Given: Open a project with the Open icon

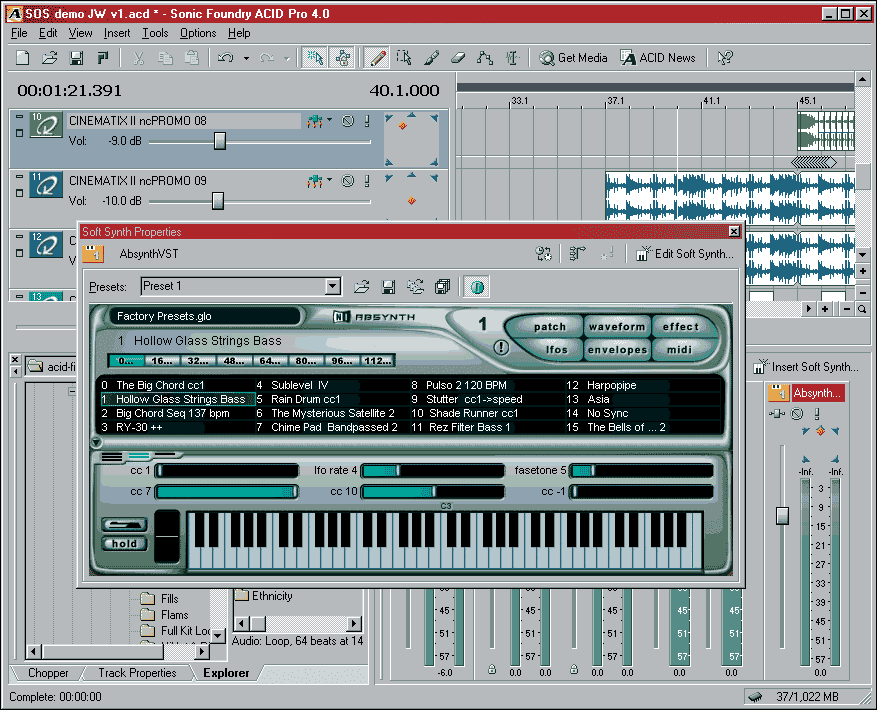Looking at the screenshot, I should point(50,58).
